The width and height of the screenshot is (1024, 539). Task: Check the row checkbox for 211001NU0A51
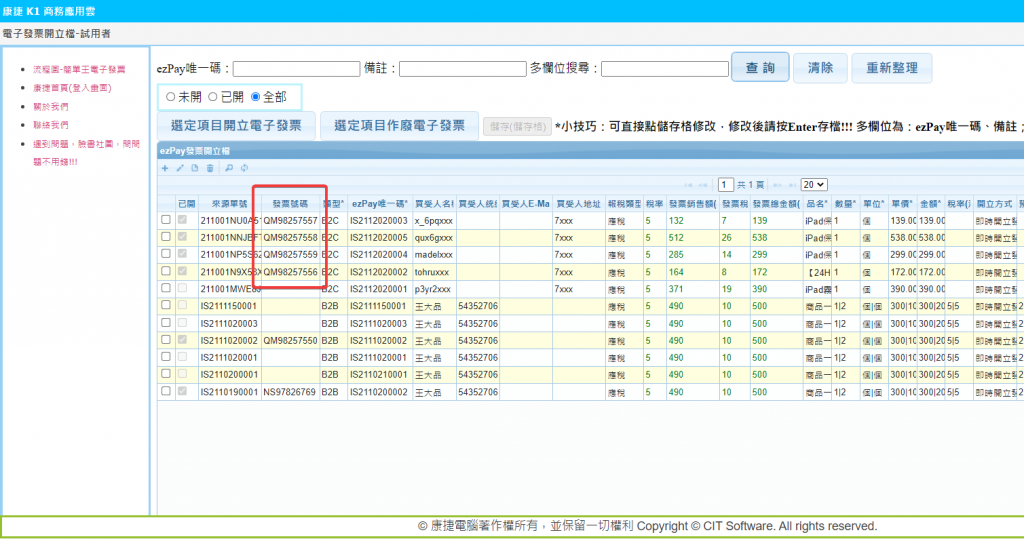166,220
